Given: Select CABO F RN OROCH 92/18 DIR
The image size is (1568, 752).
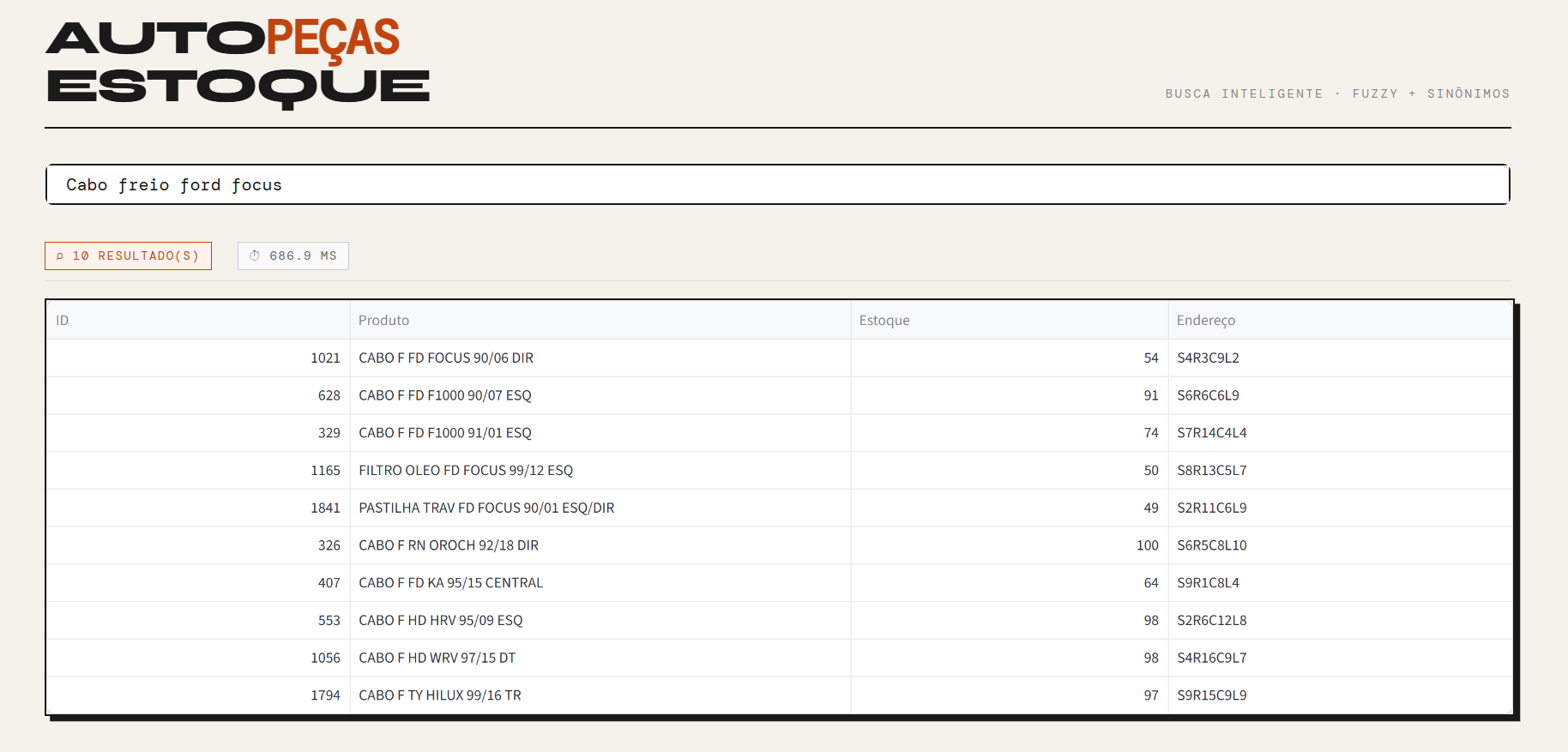Looking at the screenshot, I should [449, 546].
